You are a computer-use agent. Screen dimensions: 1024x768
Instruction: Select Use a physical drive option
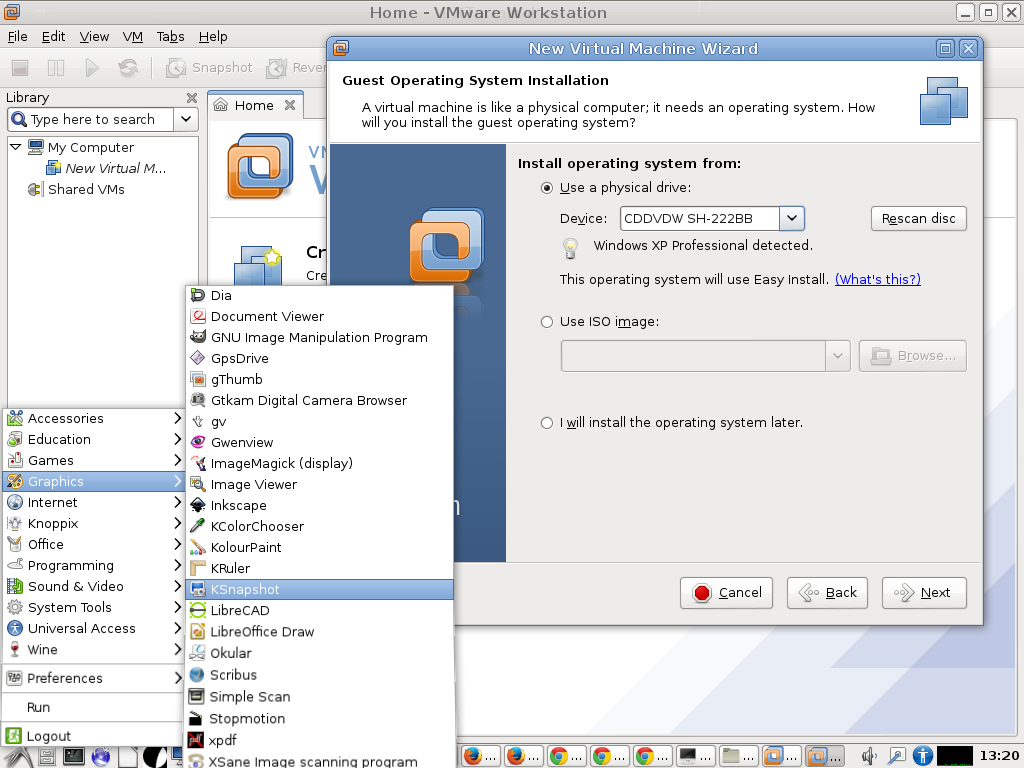(547, 188)
